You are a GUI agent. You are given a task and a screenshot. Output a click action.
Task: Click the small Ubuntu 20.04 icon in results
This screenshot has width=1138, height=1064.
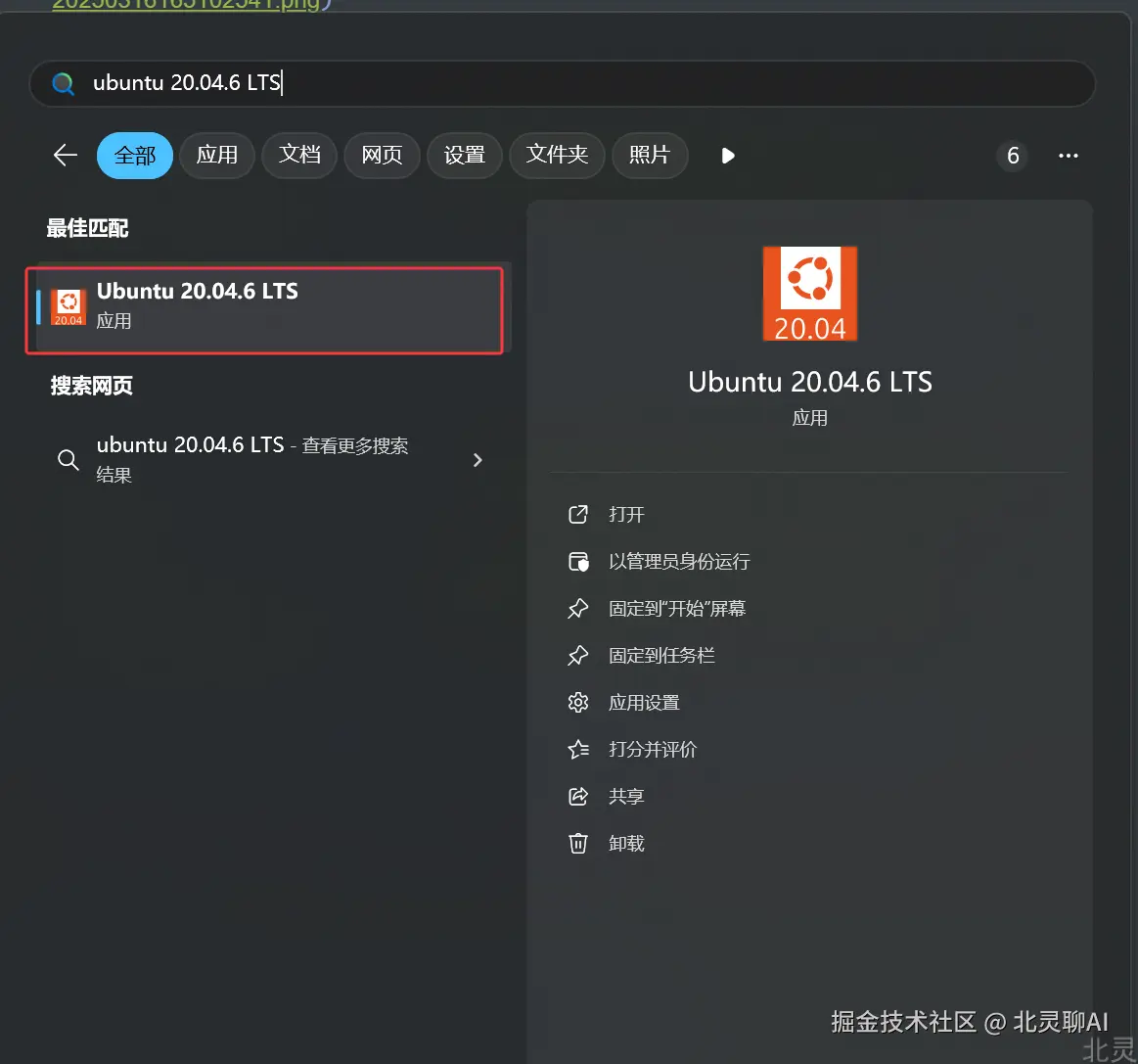(68, 307)
